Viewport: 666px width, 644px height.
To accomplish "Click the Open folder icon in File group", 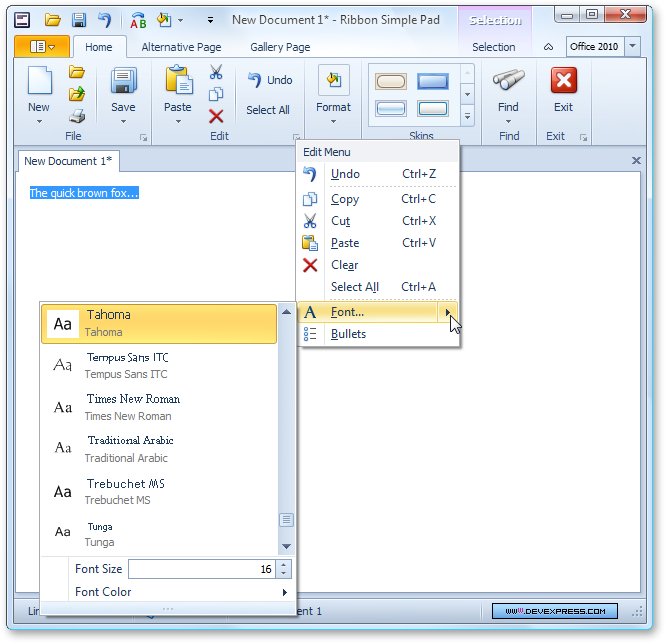I will [x=77, y=72].
